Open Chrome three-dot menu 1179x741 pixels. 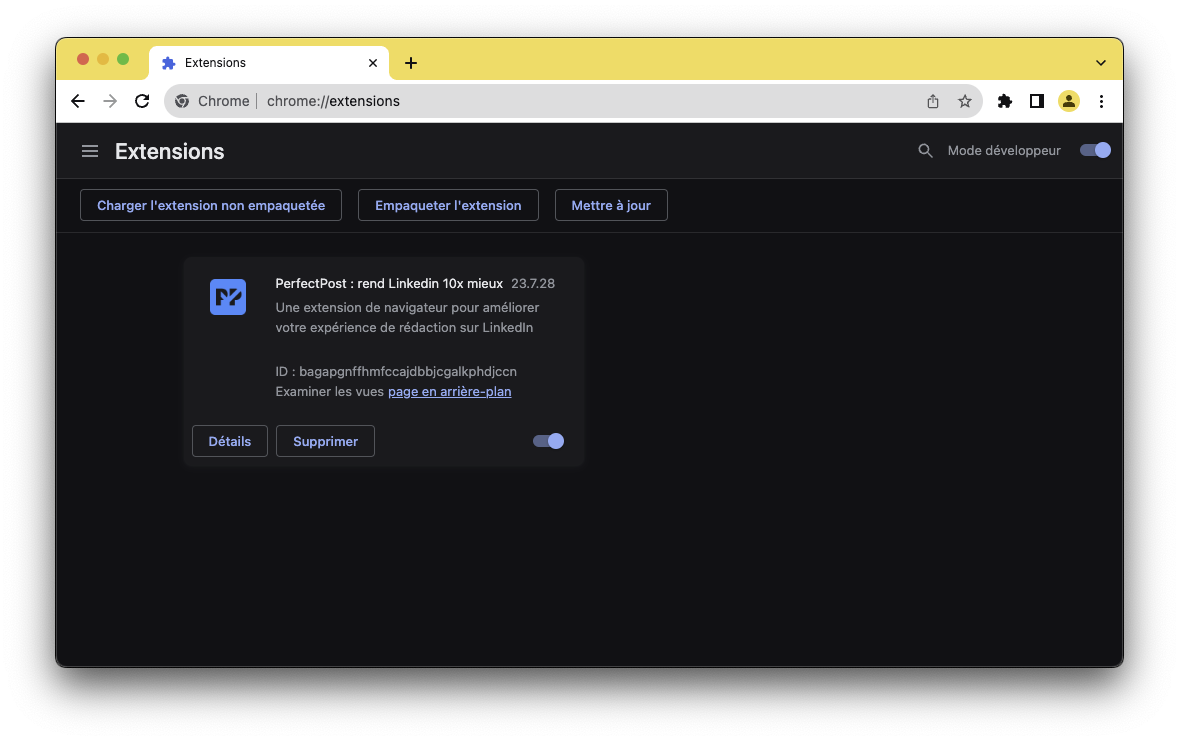point(1101,101)
